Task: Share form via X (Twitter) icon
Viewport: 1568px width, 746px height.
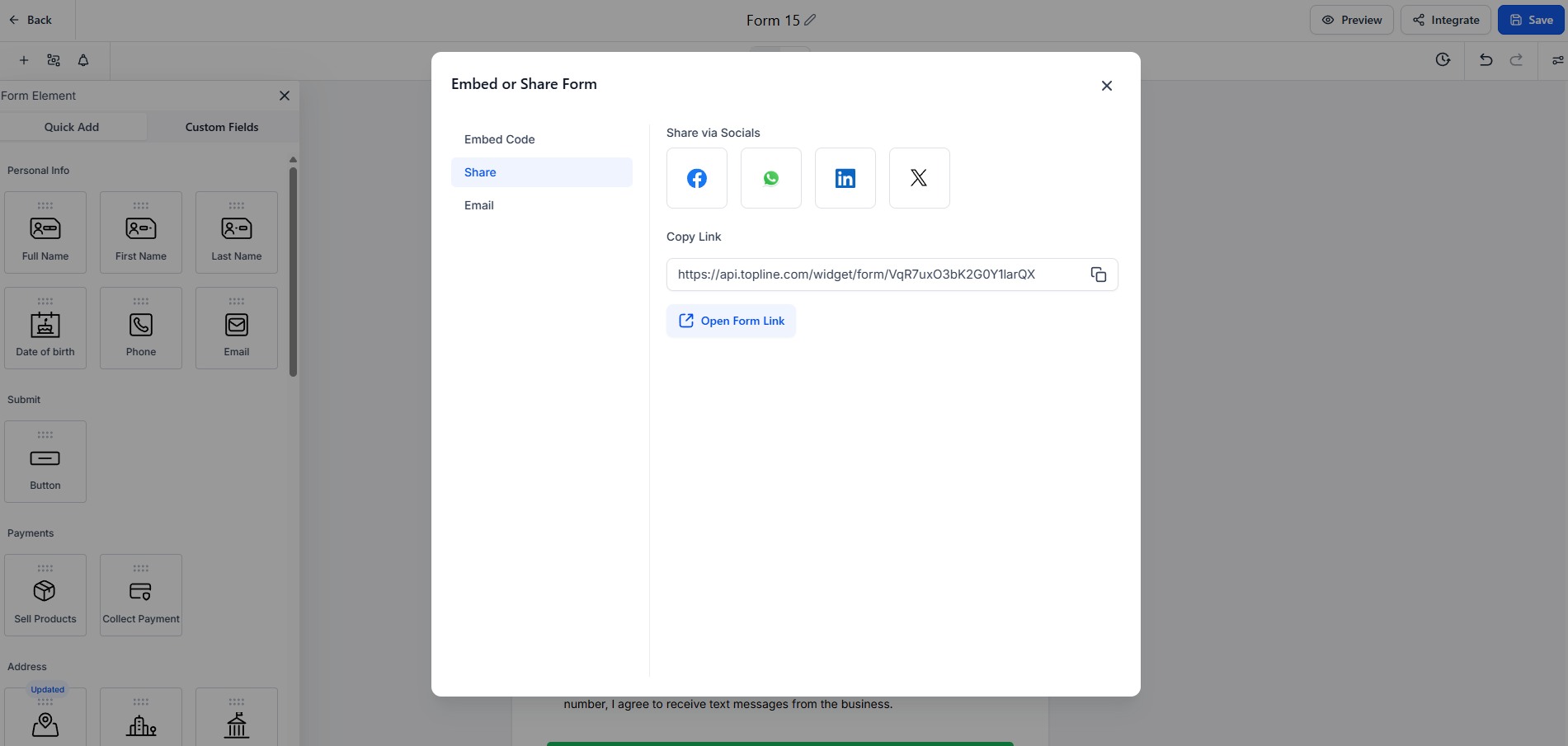Action: (920, 178)
